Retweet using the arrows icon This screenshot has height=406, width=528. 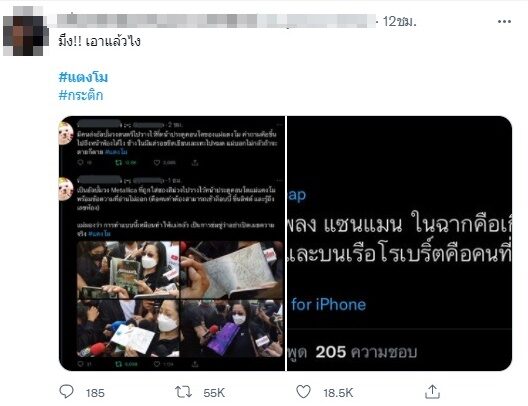[x=184, y=392]
